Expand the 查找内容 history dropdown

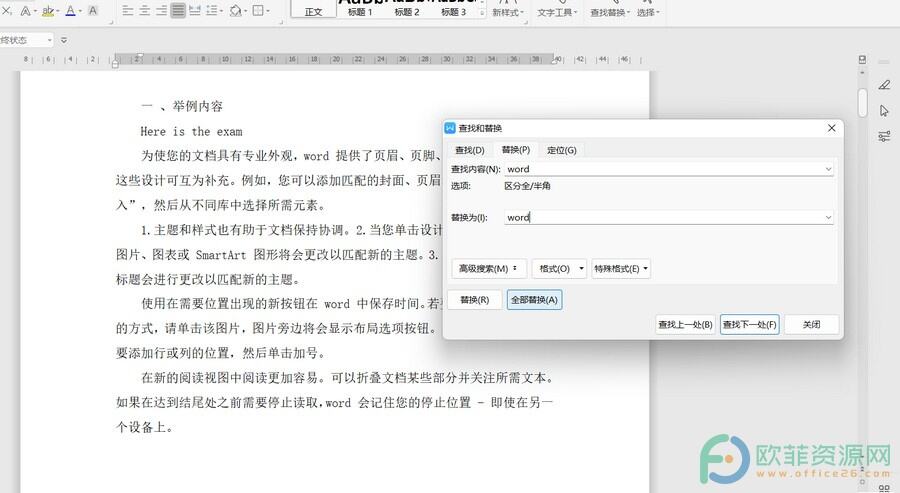828,169
